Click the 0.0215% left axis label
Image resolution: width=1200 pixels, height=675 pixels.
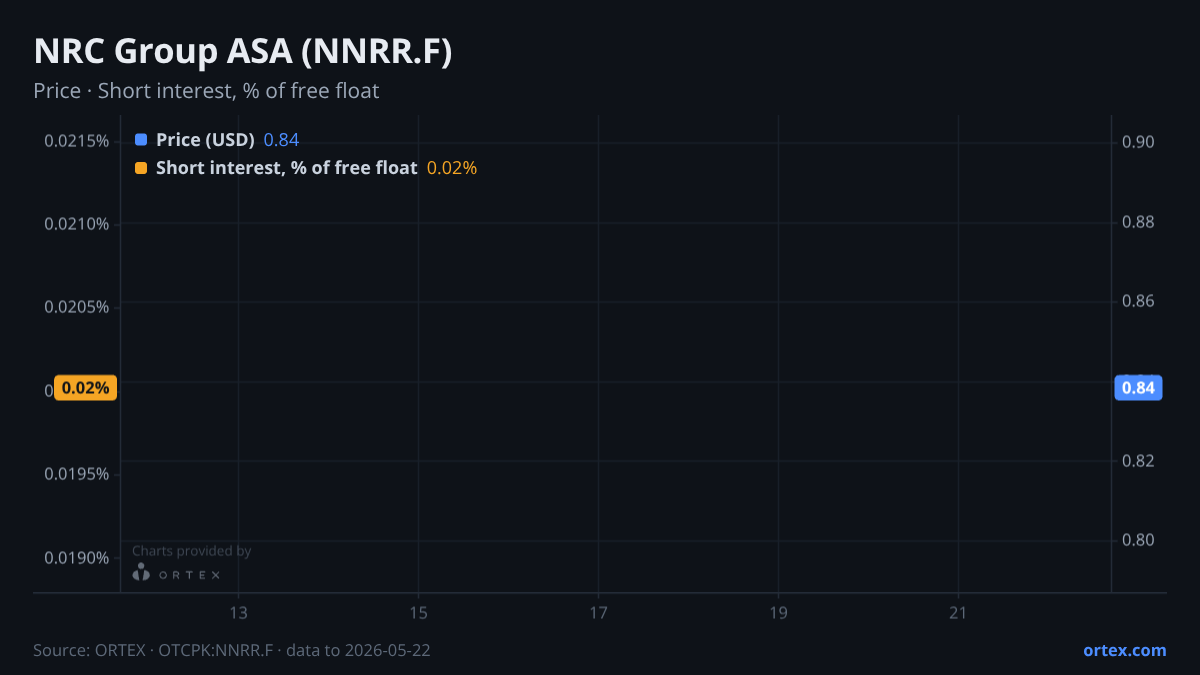coord(77,140)
